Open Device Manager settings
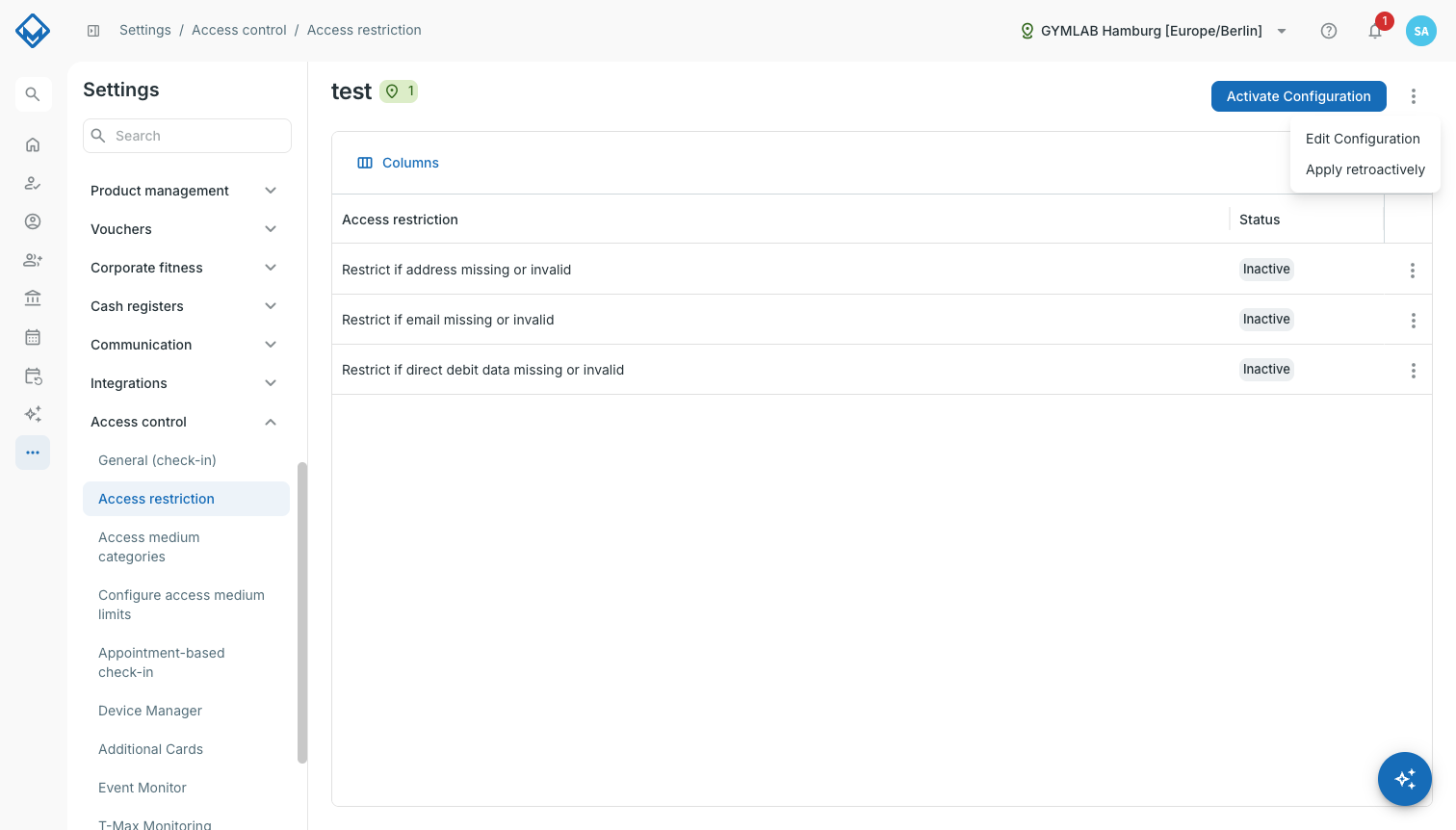This screenshot has width=1456, height=830. pyautogui.click(x=186, y=711)
